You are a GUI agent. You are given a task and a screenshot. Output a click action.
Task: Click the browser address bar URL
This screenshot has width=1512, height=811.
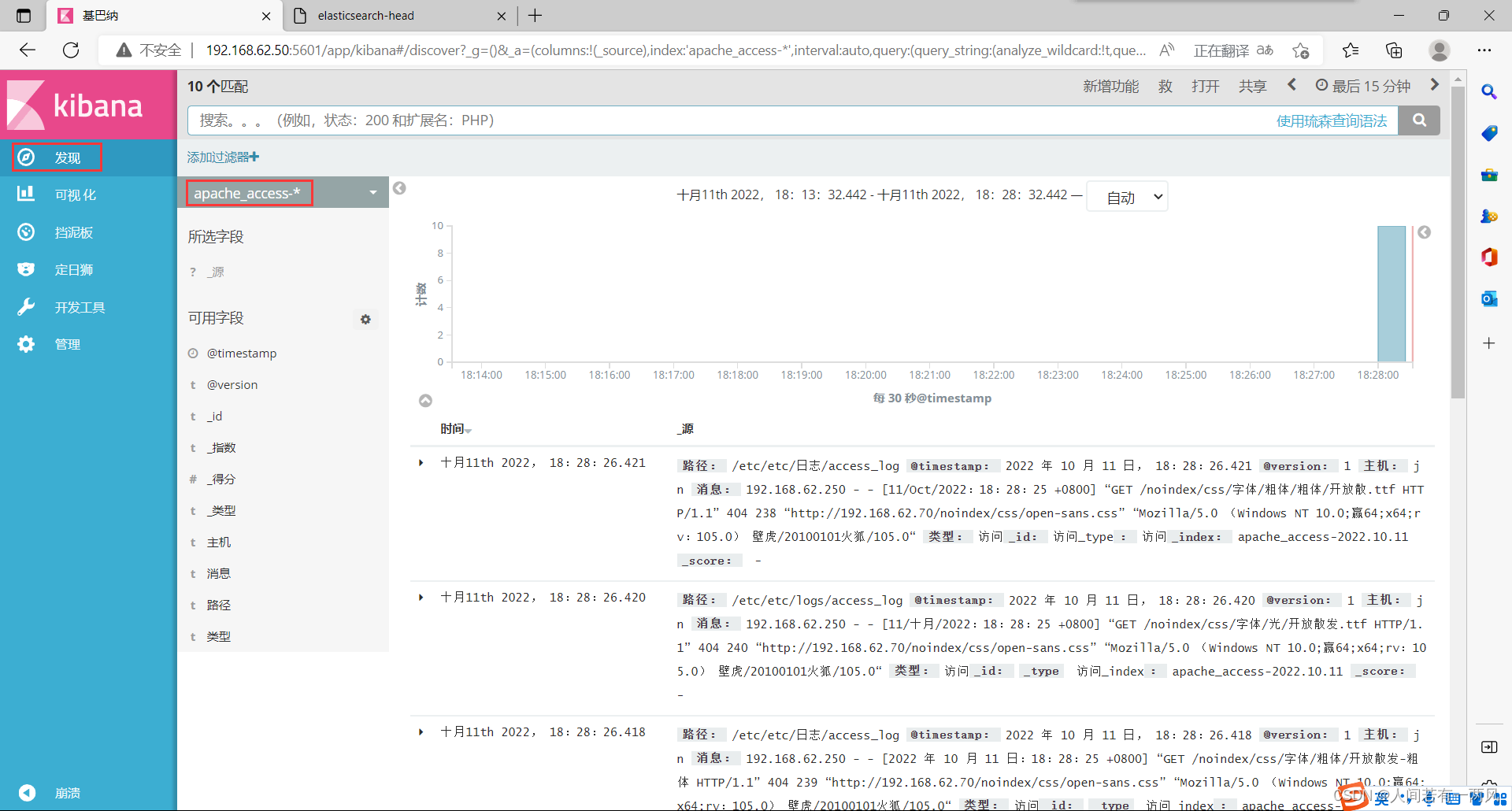(x=676, y=50)
